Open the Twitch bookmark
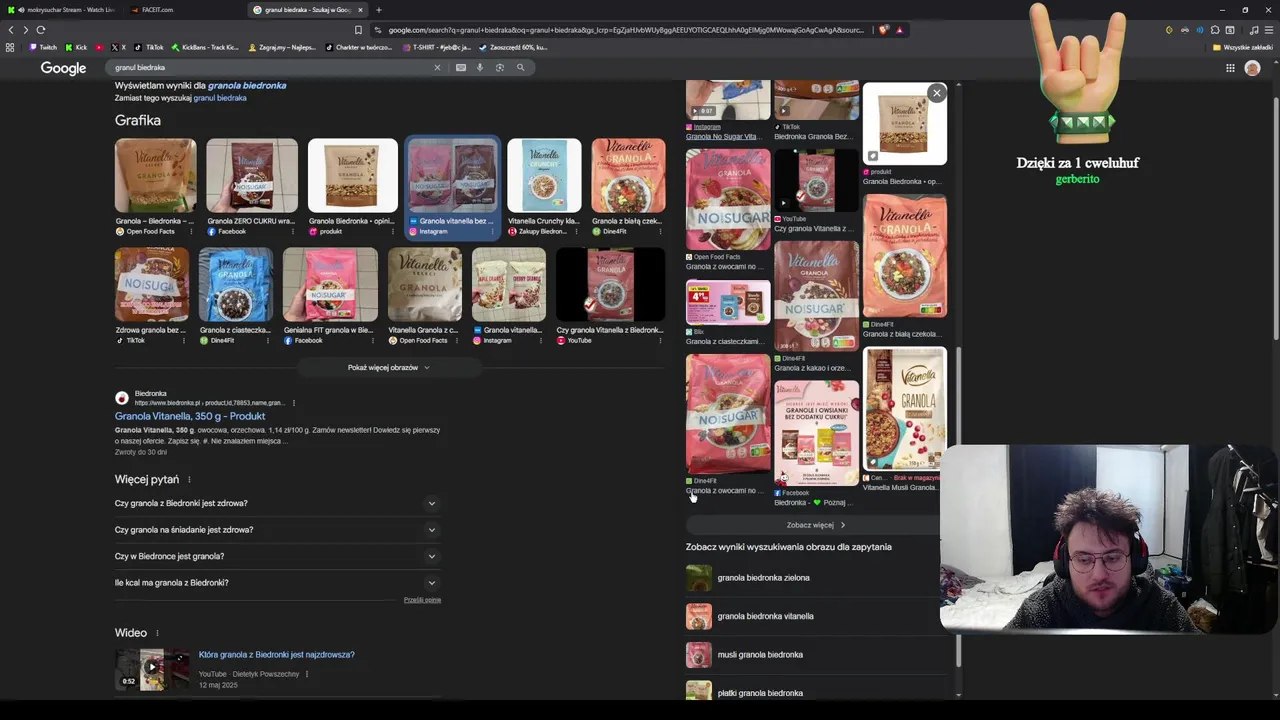The image size is (1280, 720). [44, 47]
